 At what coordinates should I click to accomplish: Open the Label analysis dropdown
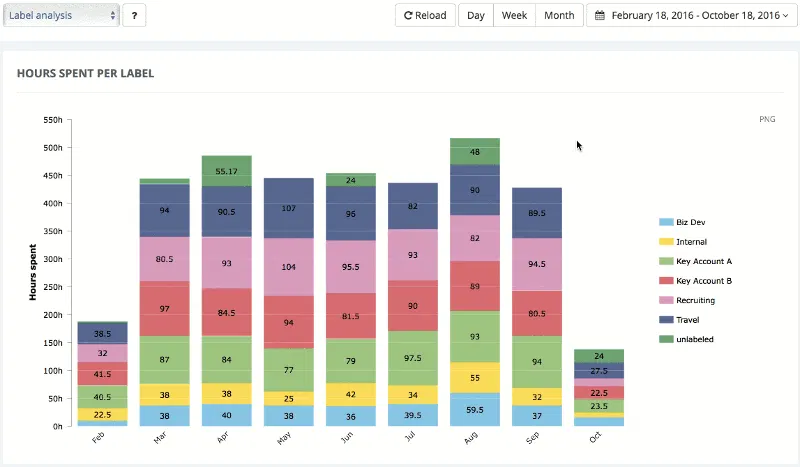coord(61,15)
